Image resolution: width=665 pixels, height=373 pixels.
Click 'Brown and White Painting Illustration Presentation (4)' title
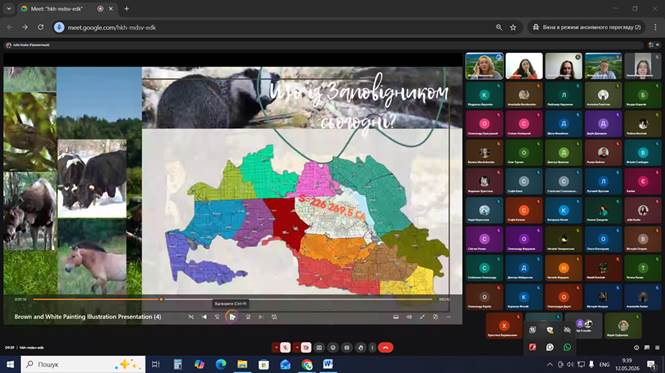click(88, 317)
